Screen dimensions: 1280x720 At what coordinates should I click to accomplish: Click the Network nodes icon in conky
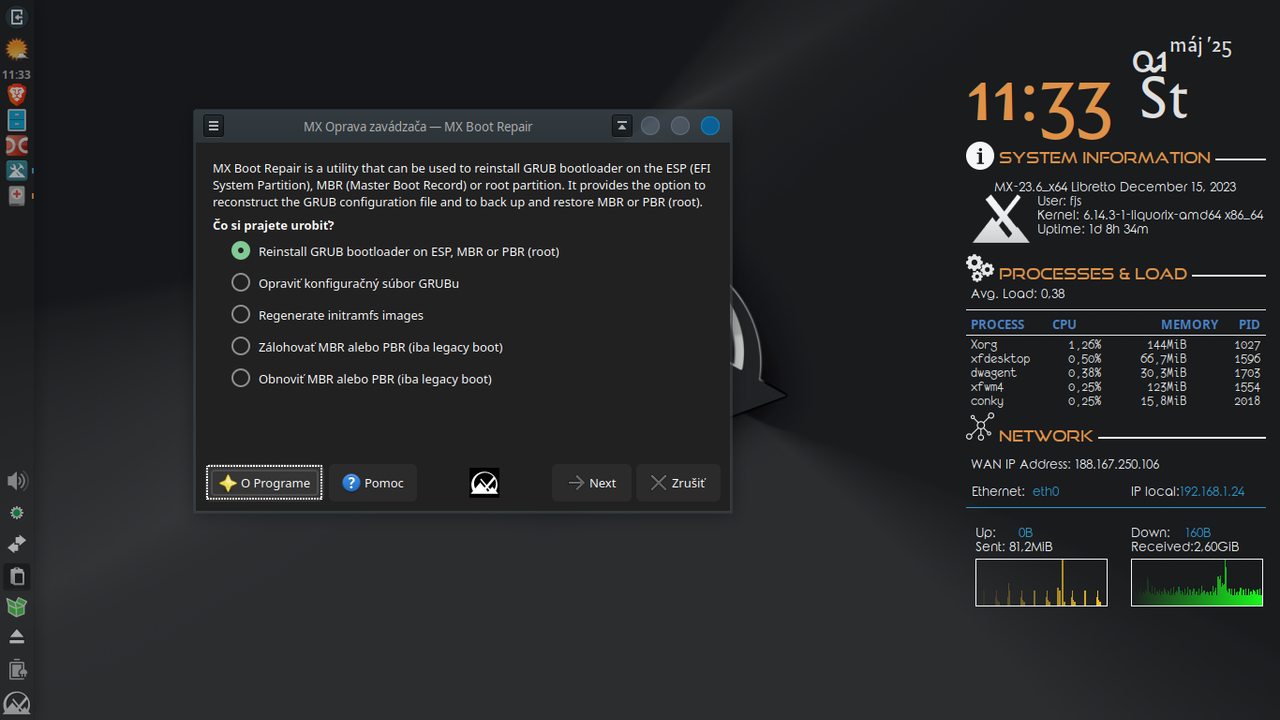[980, 427]
